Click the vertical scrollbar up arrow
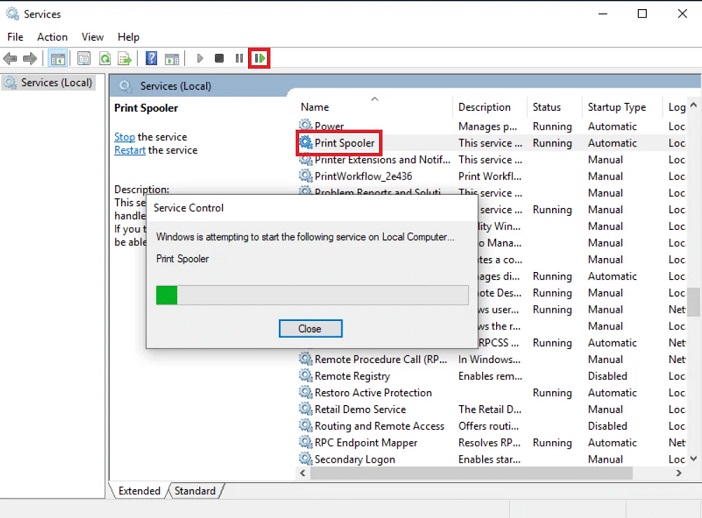The height and width of the screenshot is (518, 702). click(693, 105)
